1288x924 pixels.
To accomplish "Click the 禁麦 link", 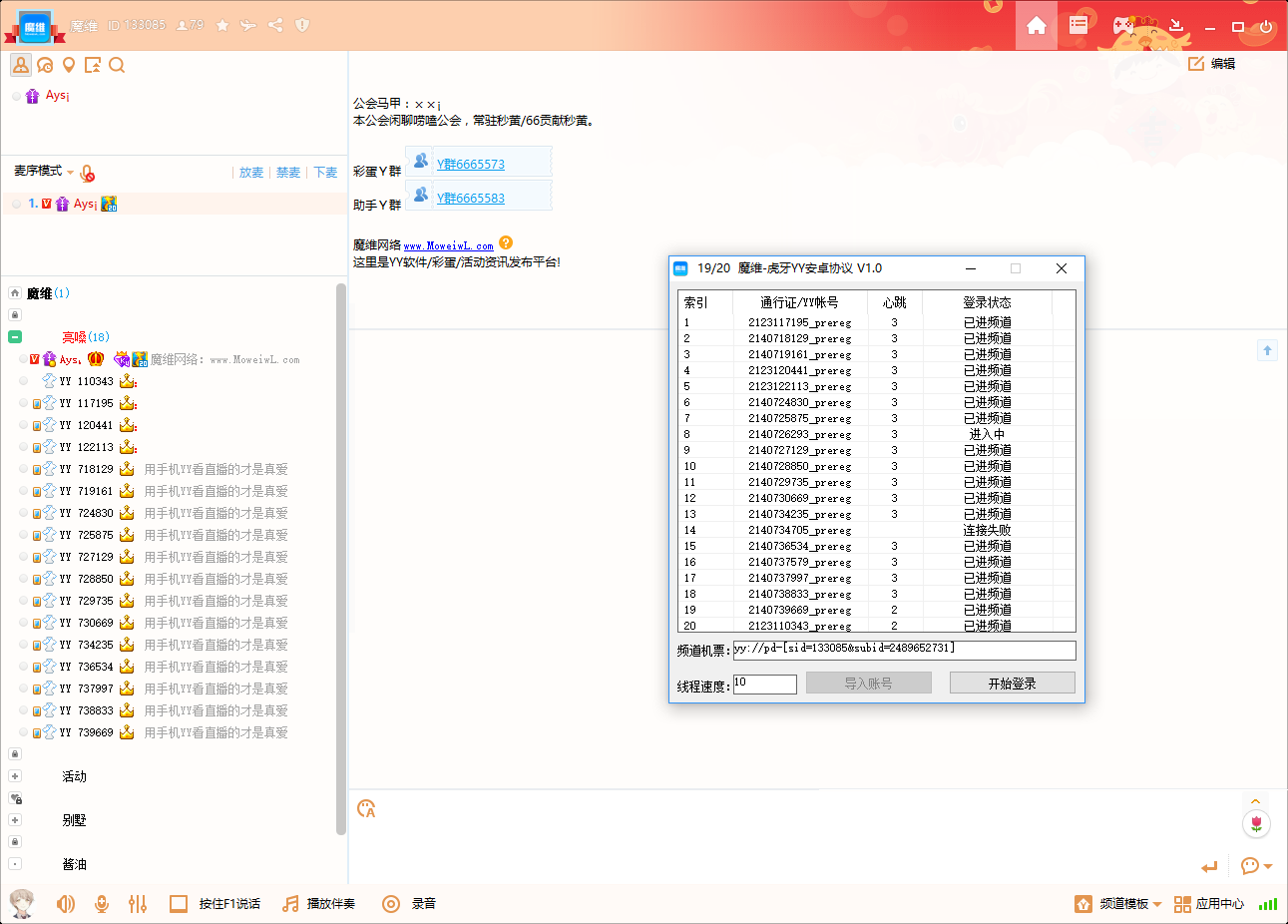I will tap(288, 173).
